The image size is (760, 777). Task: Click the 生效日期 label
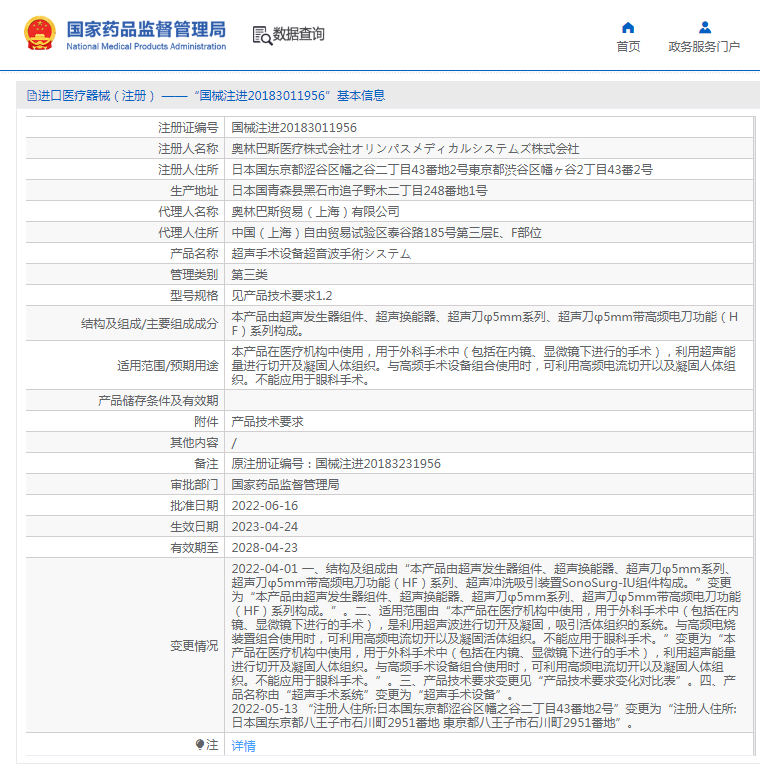[194, 527]
